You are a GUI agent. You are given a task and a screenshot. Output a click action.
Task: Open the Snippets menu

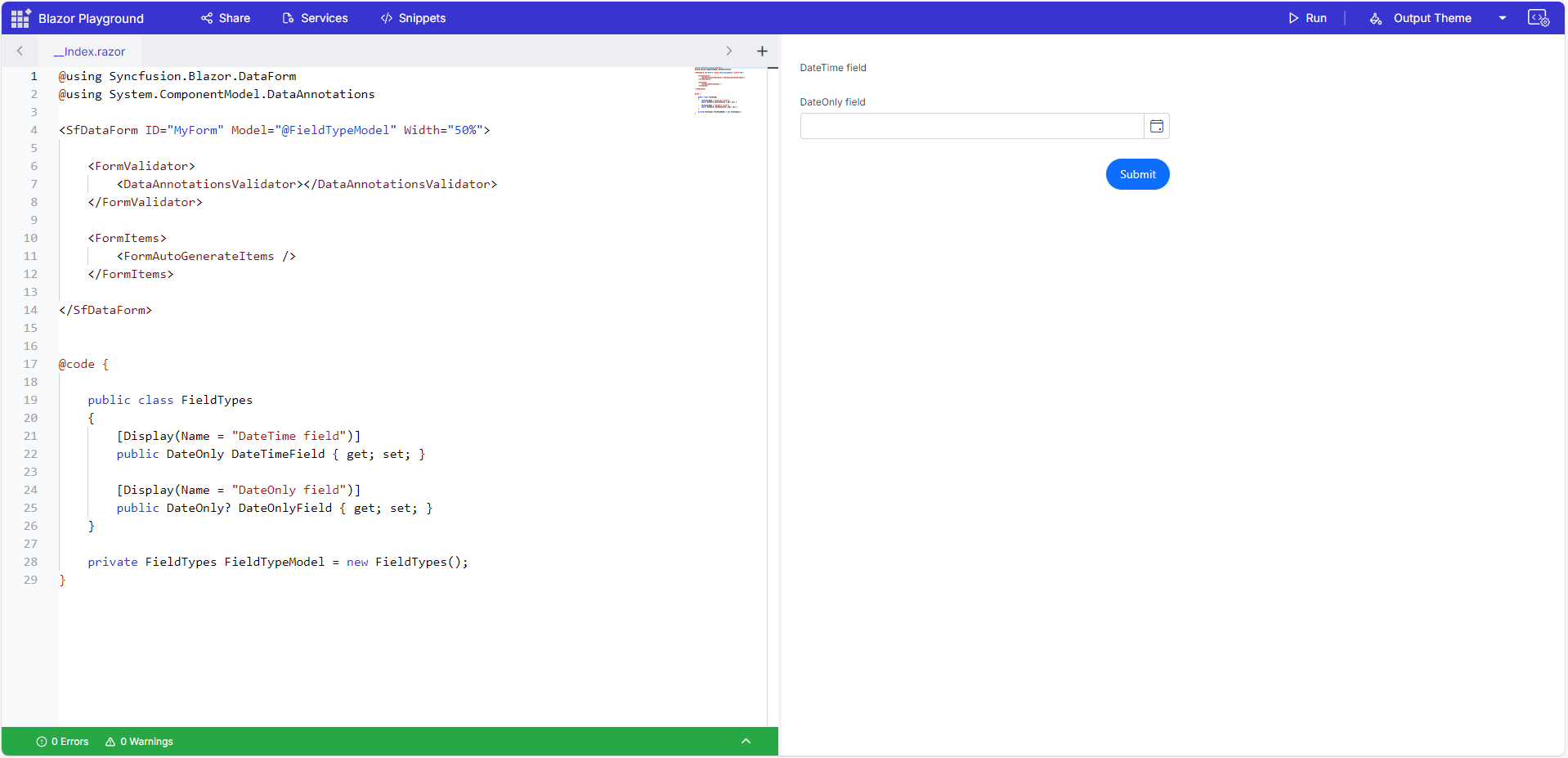pyautogui.click(x=413, y=18)
